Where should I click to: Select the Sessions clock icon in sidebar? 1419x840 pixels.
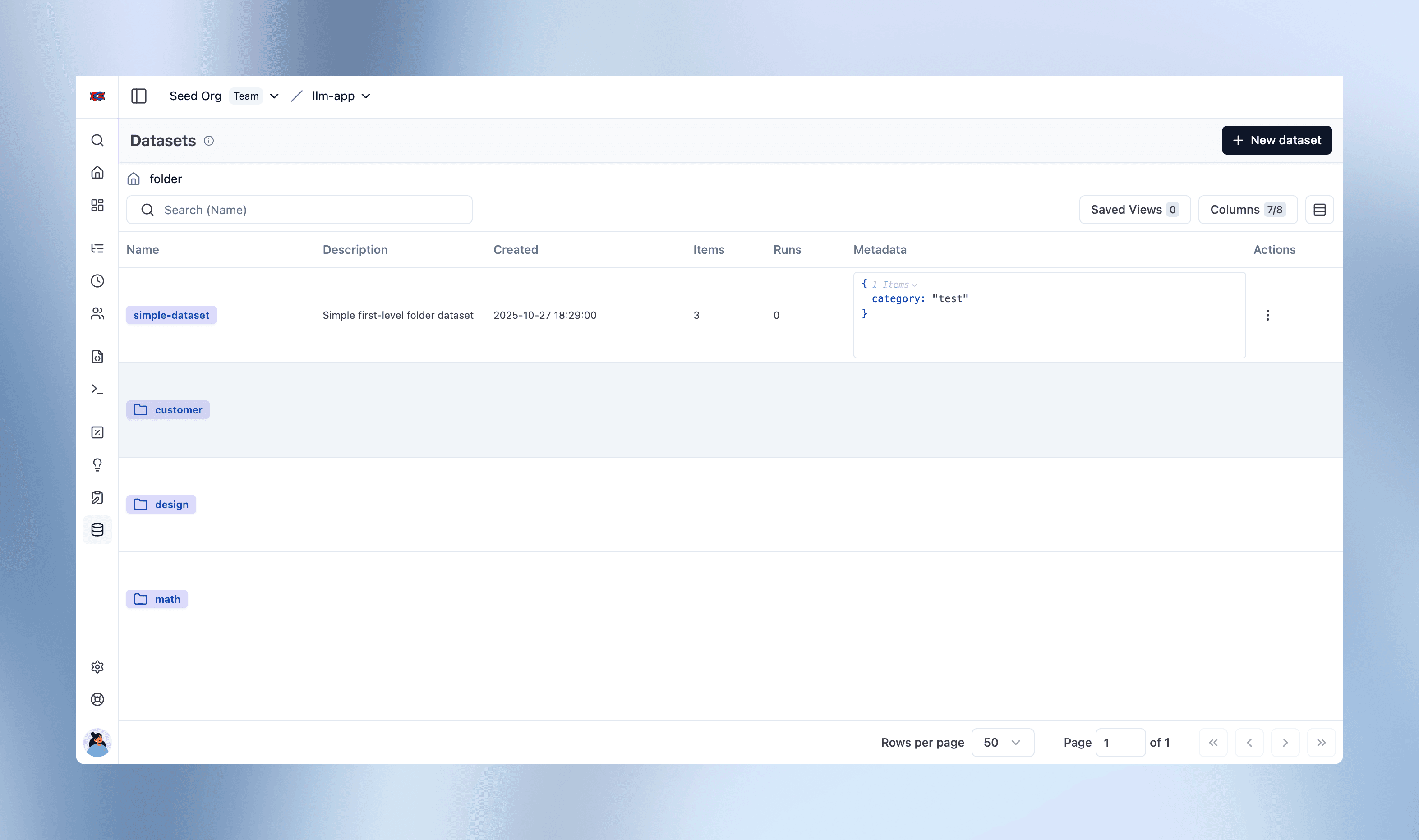[97, 281]
